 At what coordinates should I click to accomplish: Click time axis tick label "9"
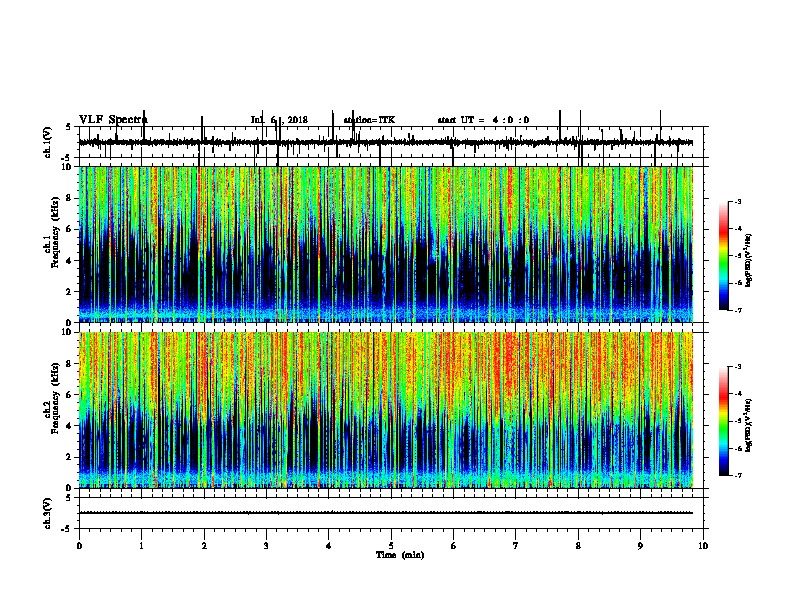pos(640,545)
